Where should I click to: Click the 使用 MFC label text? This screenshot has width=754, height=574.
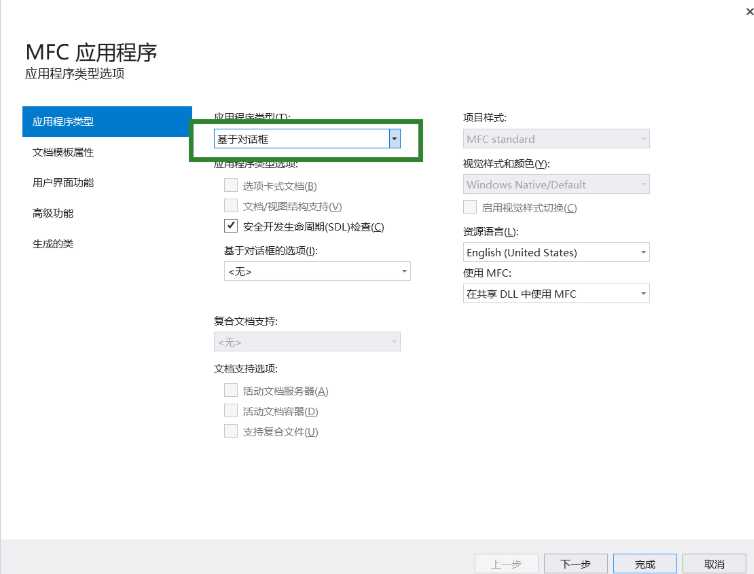pyautogui.click(x=487, y=273)
